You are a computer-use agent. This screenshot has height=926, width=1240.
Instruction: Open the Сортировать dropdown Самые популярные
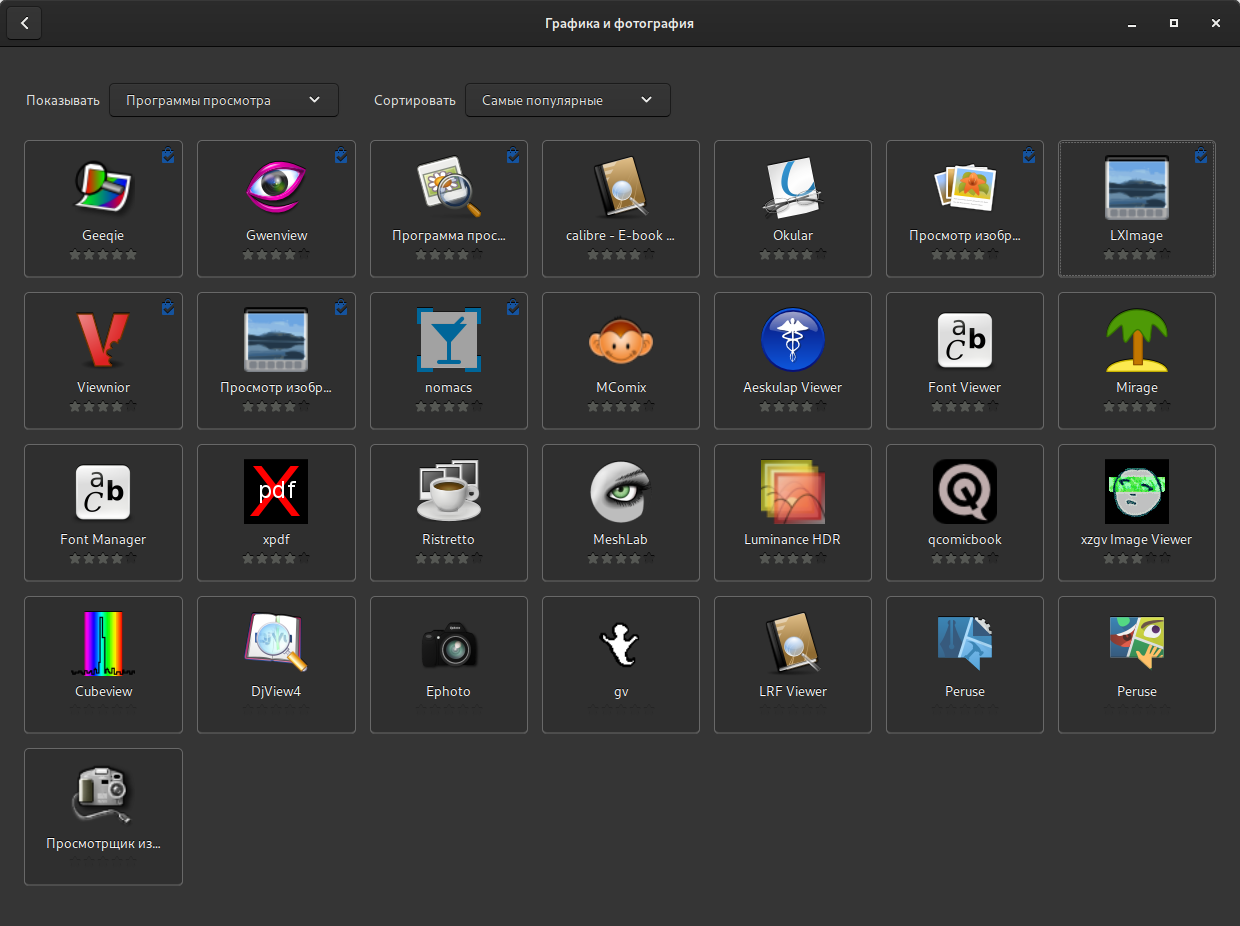coord(567,100)
